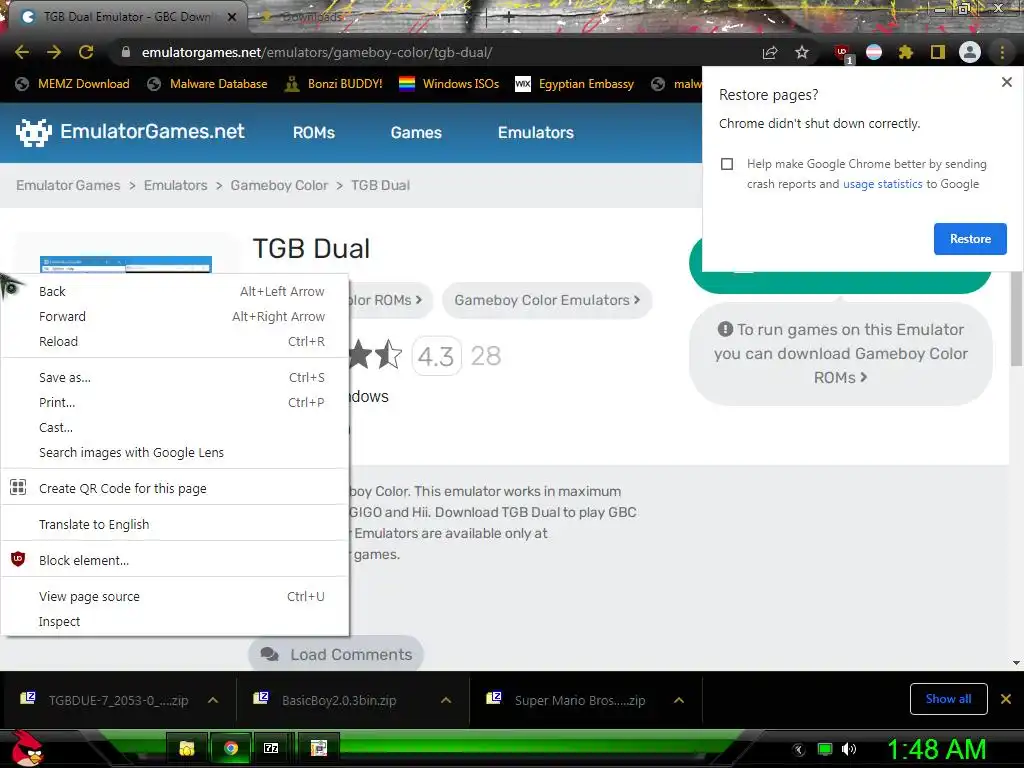Click the page vertical scrollbar thumb
The height and width of the screenshot is (768, 1024).
[1016, 319]
